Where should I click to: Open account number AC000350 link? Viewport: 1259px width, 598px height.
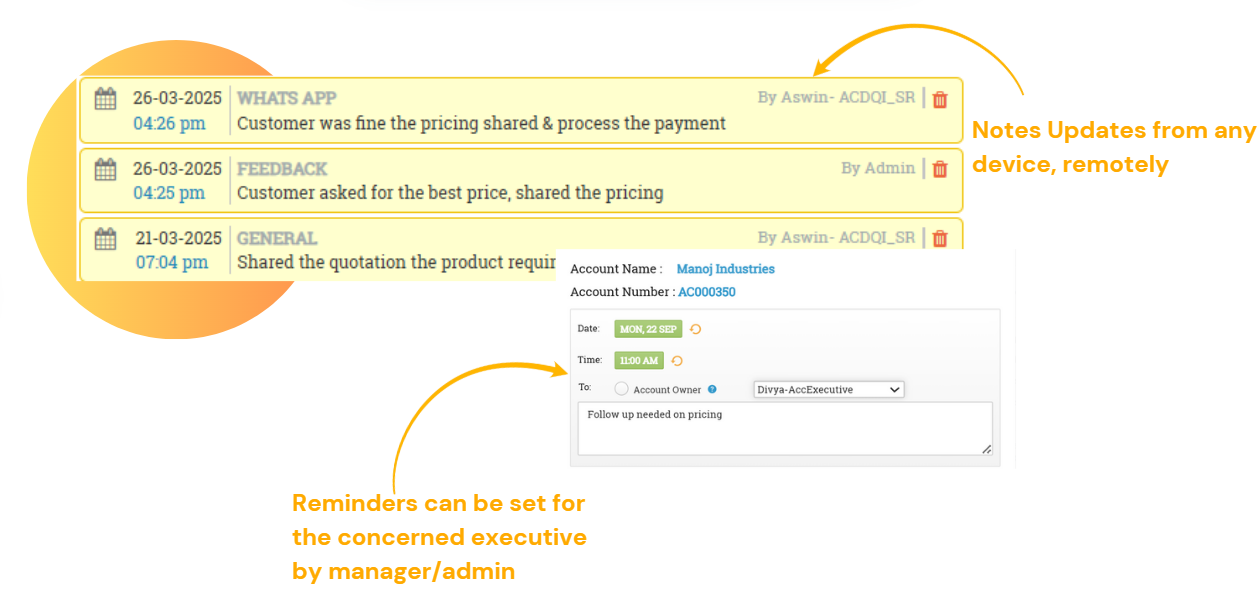click(707, 292)
